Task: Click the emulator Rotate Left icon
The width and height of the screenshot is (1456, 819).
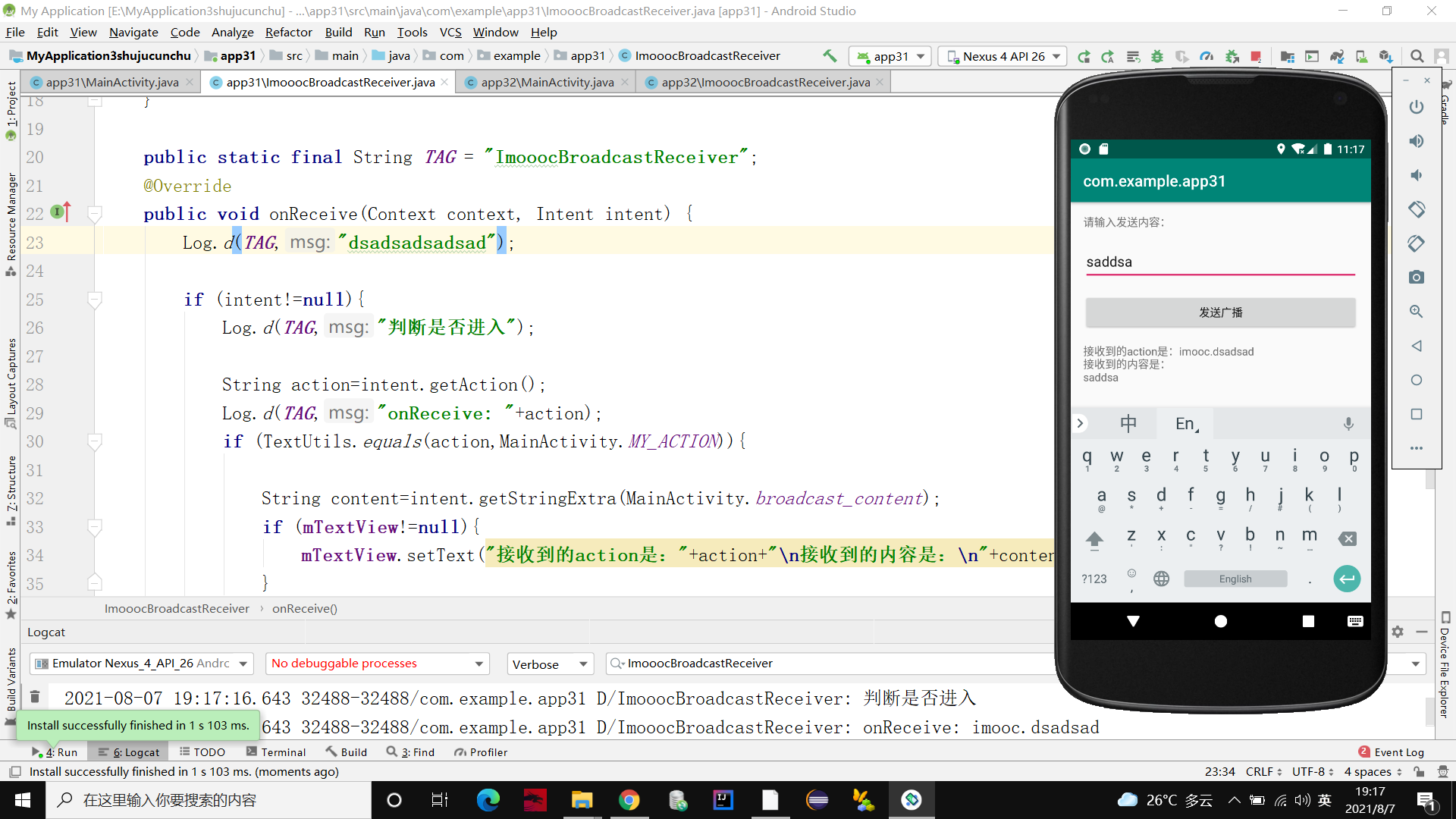Action: tap(1416, 209)
